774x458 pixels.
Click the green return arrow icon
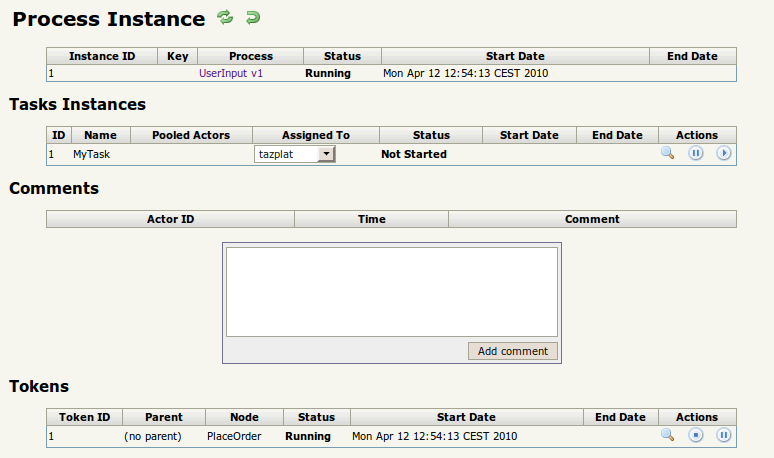coord(253,17)
